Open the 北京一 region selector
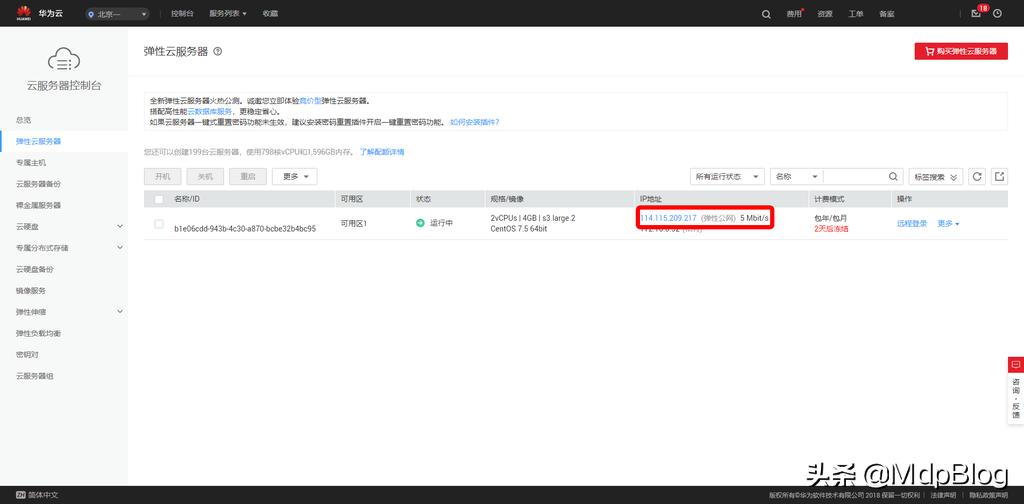 click(x=117, y=14)
